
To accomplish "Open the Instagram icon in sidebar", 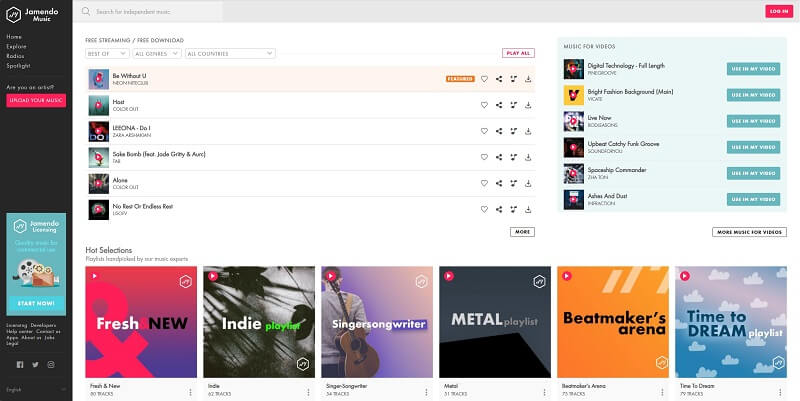I will [51, 364].
